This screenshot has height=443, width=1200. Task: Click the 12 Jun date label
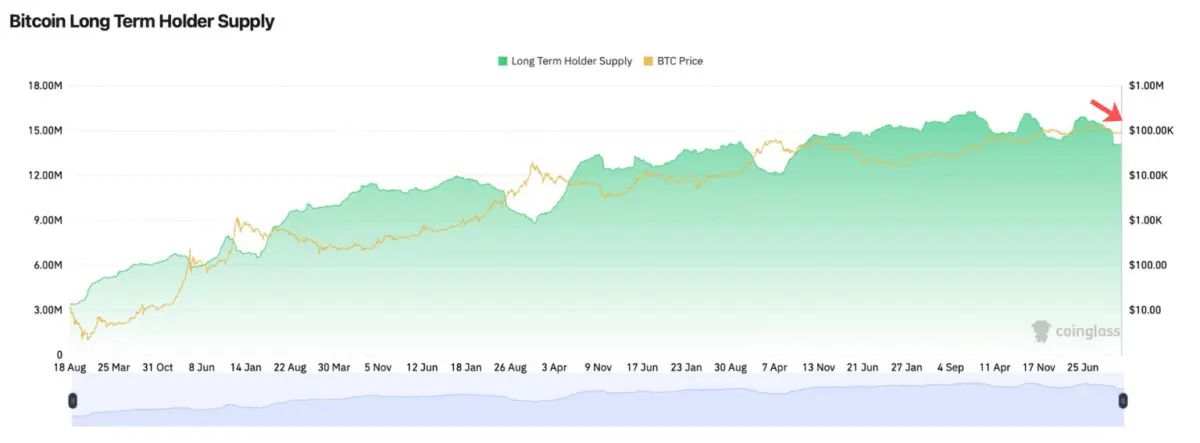(422, 367)
